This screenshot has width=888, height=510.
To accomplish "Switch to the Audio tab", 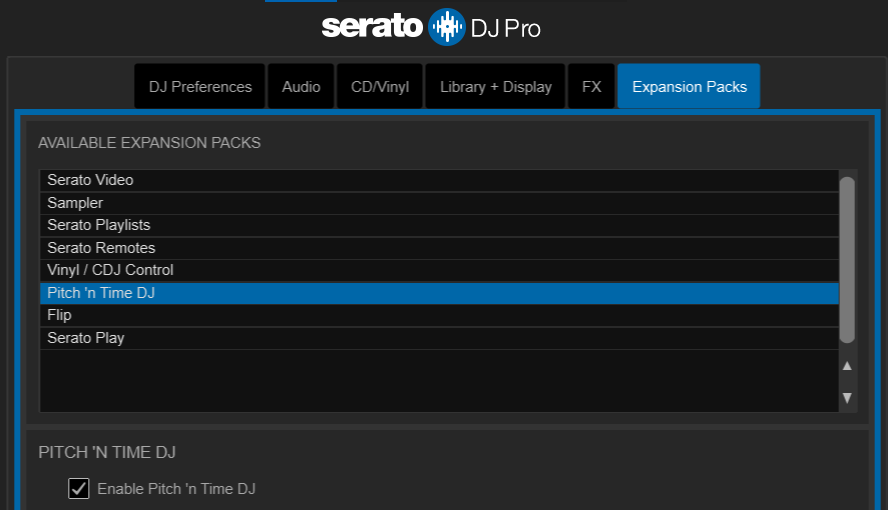I will [x=301, y=86].
